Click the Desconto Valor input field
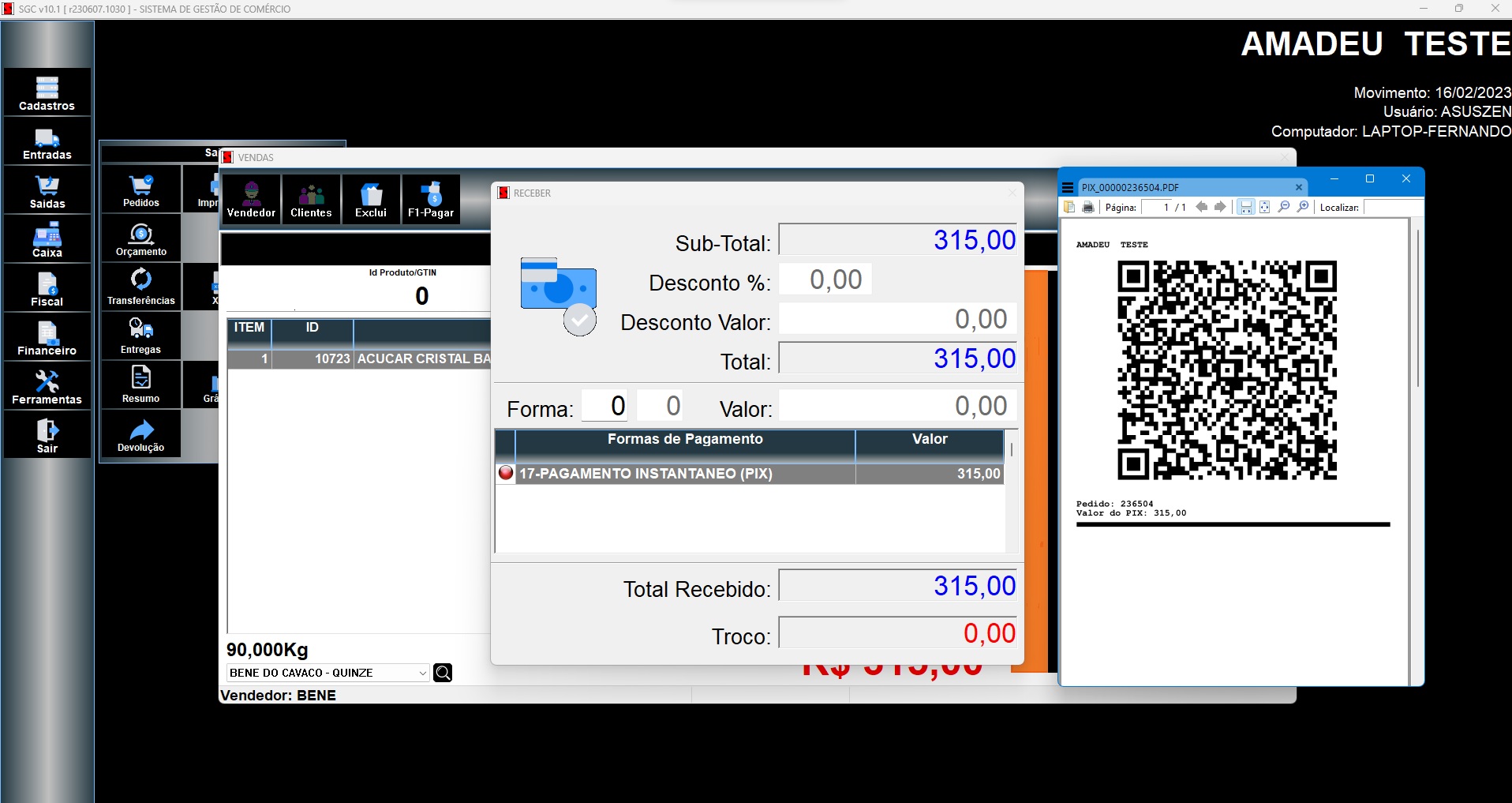Screen dimensions: 1512x803 (x=898, y=319)
